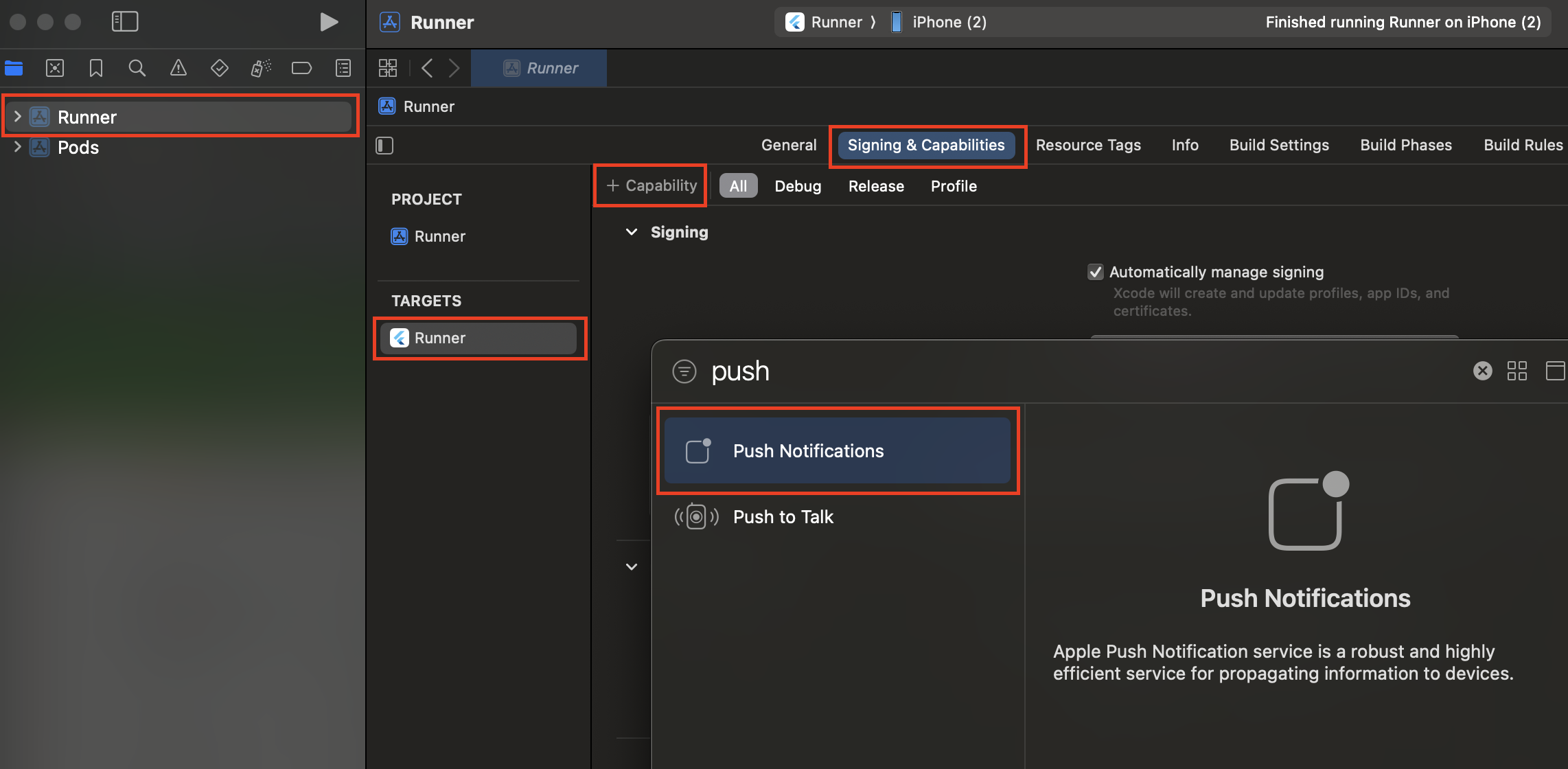
Task: Toggle the project and targets list sidebar
Action: pyautogui.click(x=384, y=146)
